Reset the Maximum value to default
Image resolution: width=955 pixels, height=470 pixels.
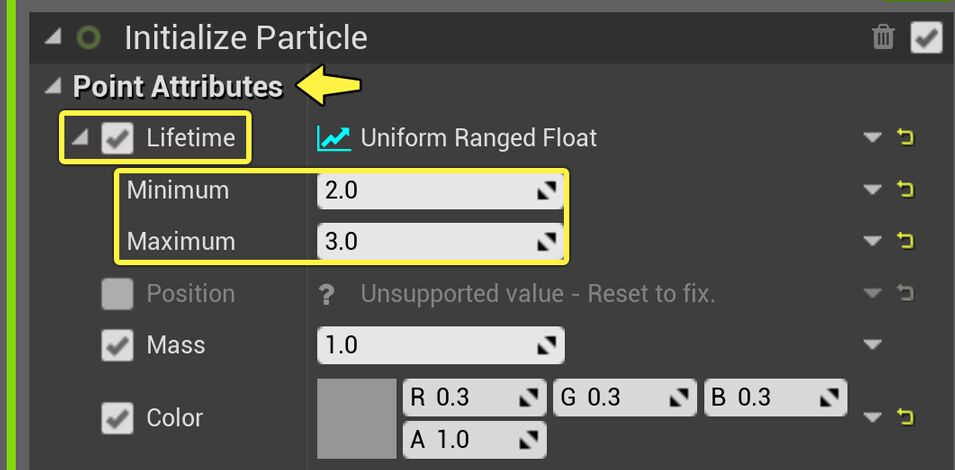906,241
